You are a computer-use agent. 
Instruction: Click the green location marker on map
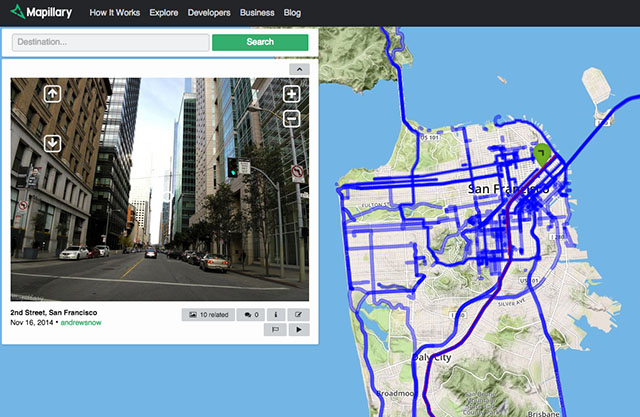[542, 155]
